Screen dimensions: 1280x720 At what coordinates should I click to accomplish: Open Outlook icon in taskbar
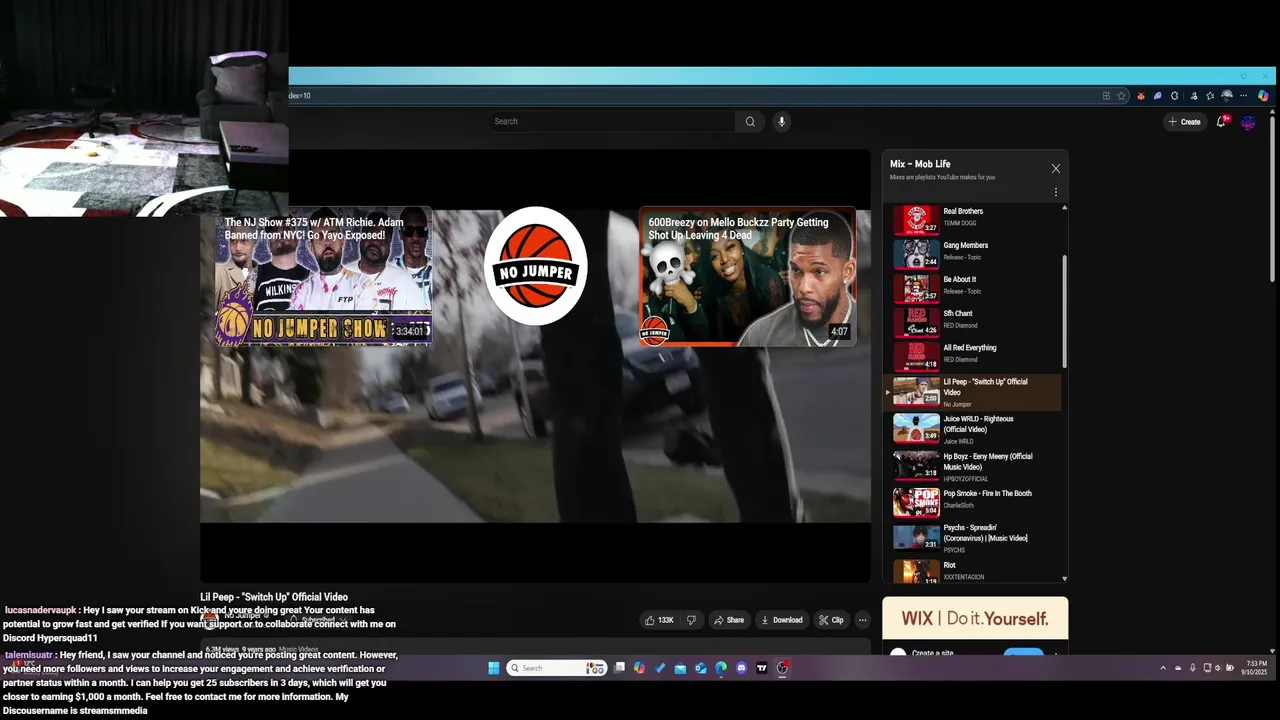pos(701,668)
